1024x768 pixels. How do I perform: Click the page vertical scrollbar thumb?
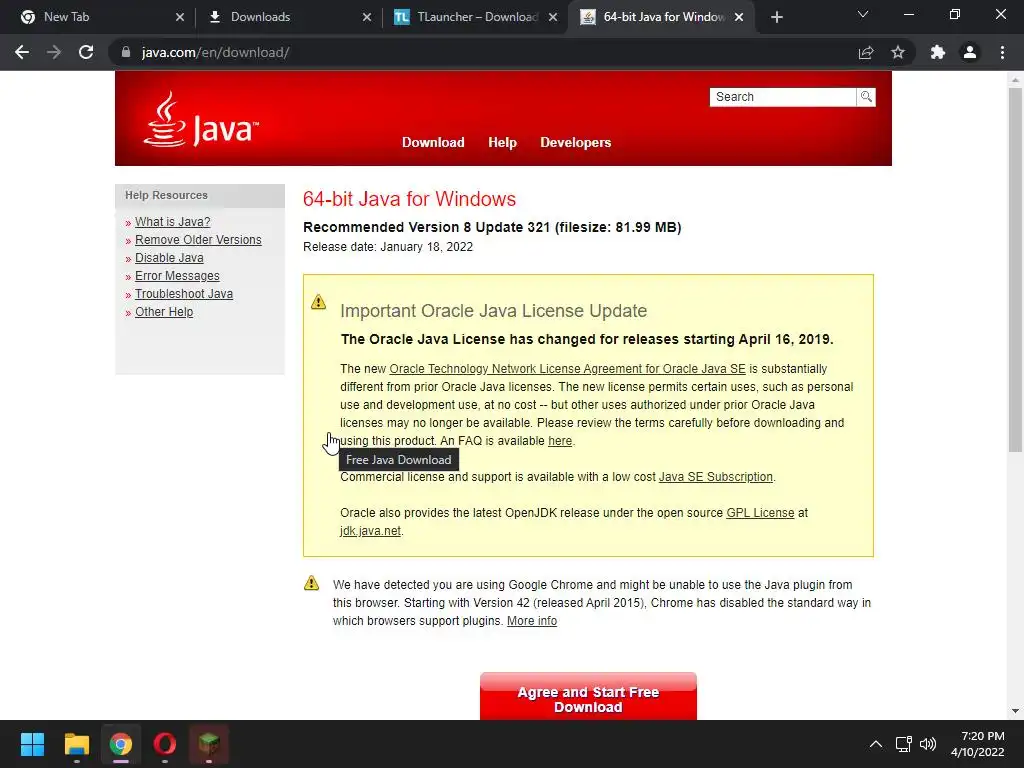[x=1015, y=269]
